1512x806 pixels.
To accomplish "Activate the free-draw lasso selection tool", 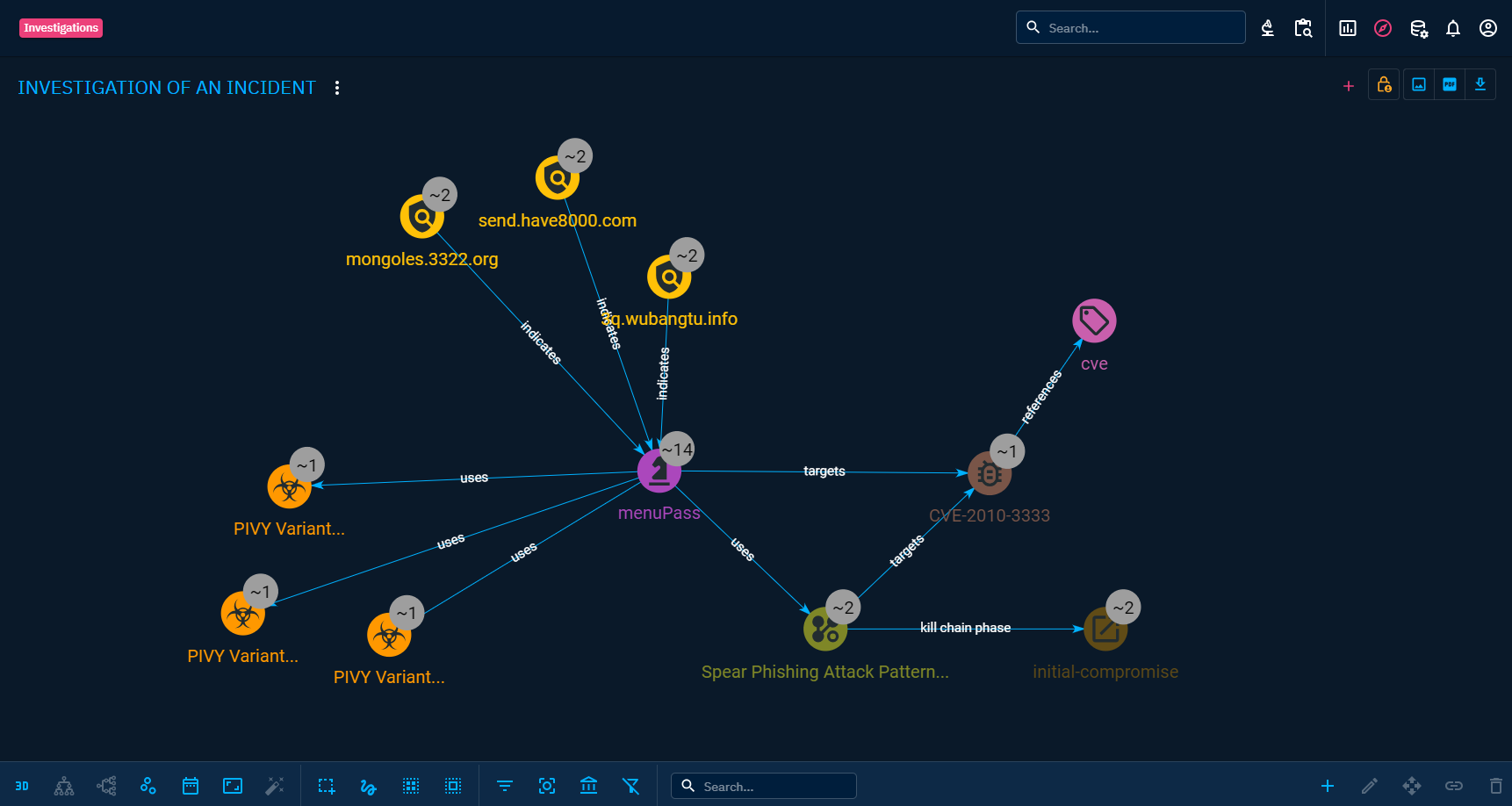I will [369, 786].
